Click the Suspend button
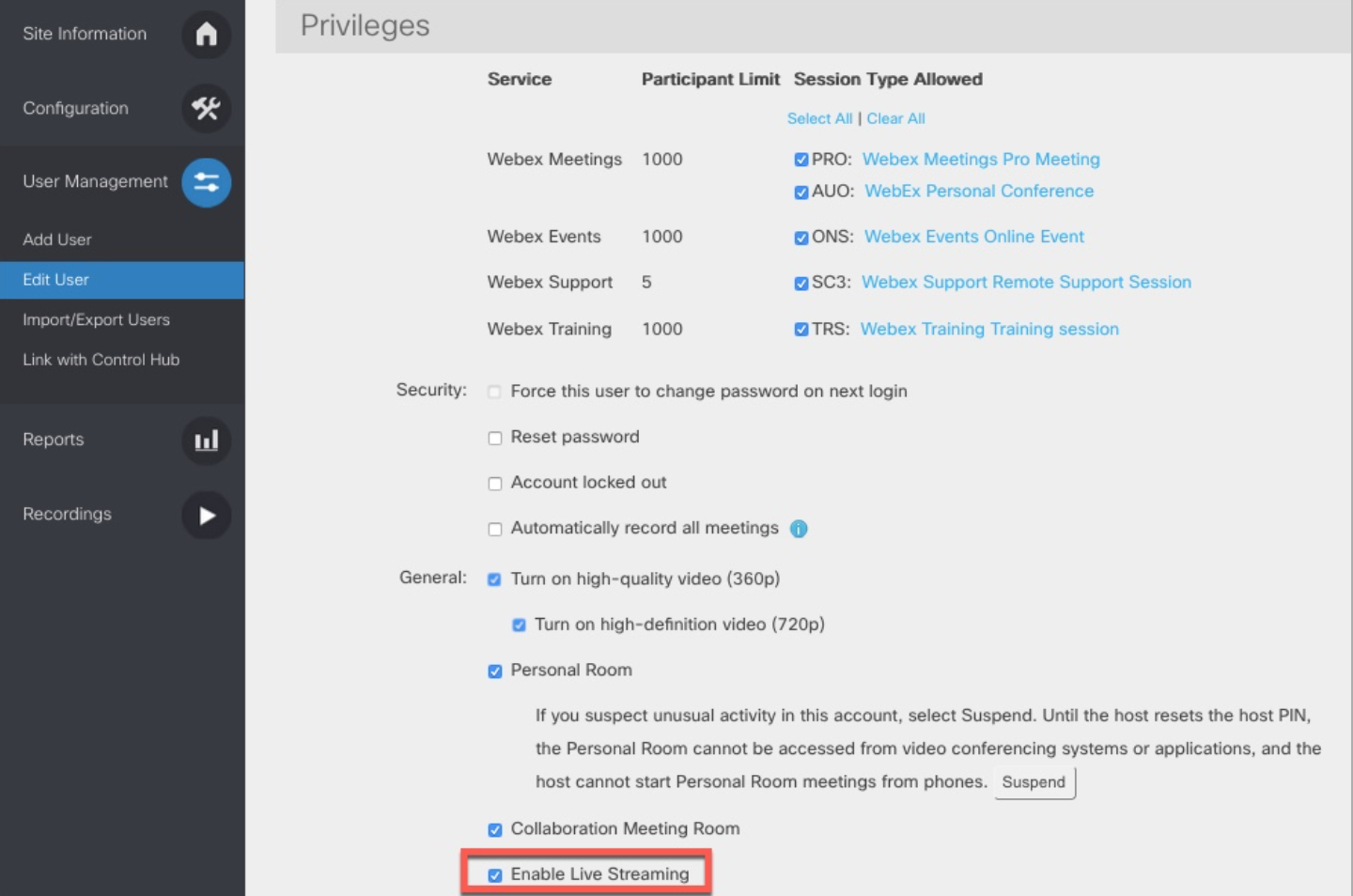This screenshot has height=896, width=1353. [x=1034, y=782]
